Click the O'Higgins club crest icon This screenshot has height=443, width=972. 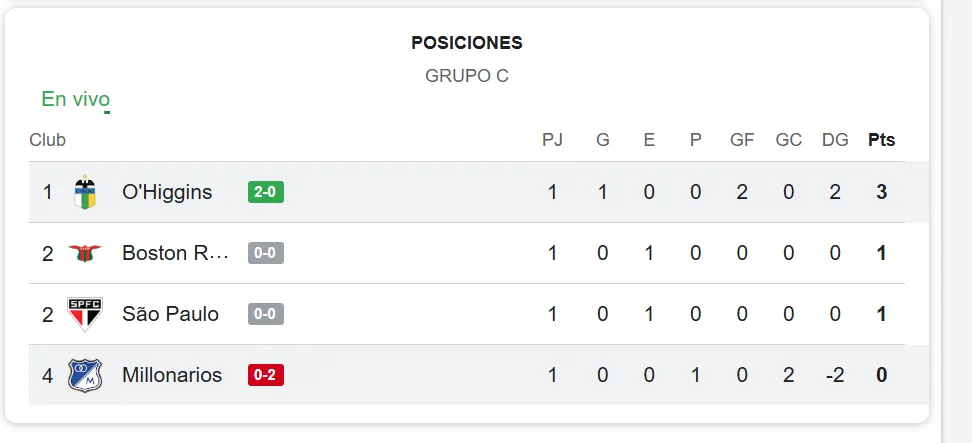[85, 192]
